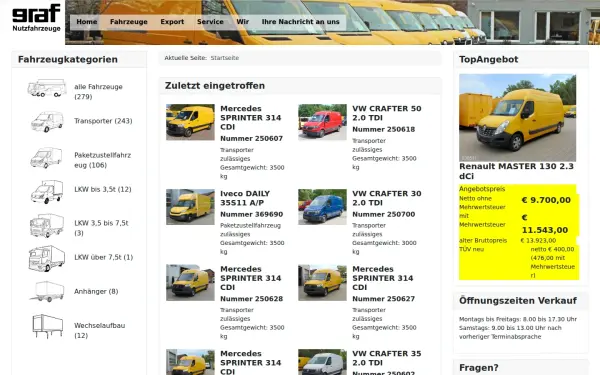
Task: Click the Anhänger trailer icon
Action: (47, 292)
